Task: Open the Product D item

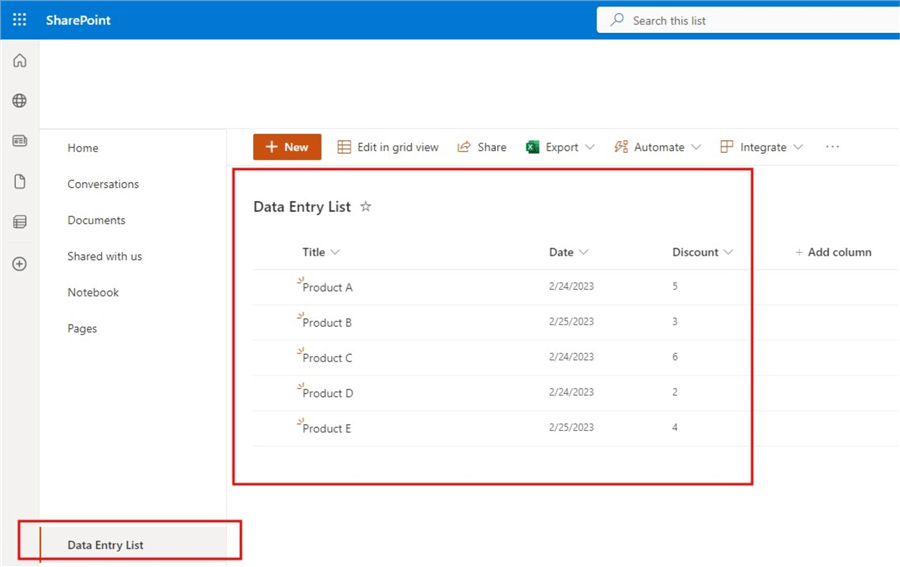Action: pyautogui.click(x=328, y=393)
